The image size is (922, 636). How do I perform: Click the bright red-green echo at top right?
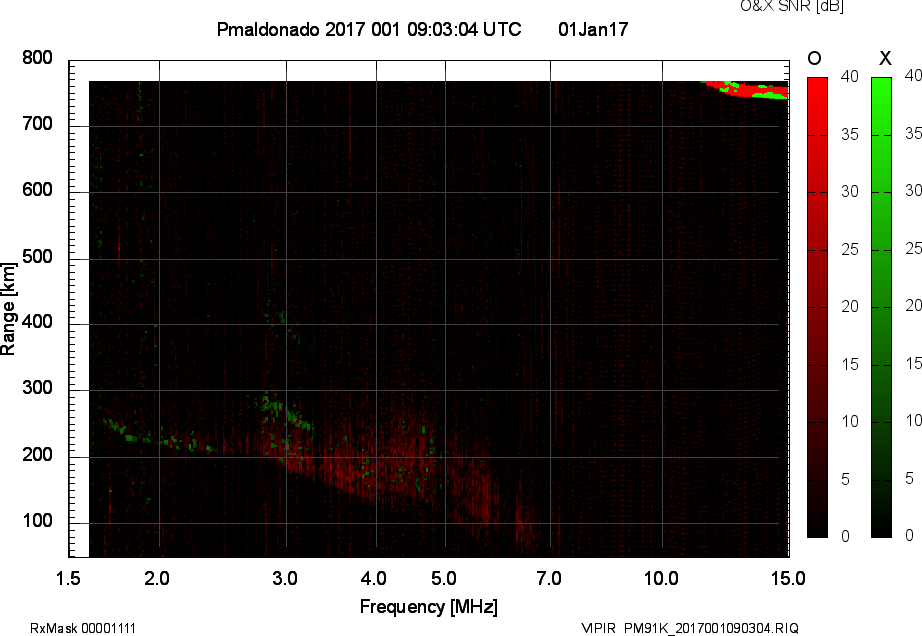[748, 89]
